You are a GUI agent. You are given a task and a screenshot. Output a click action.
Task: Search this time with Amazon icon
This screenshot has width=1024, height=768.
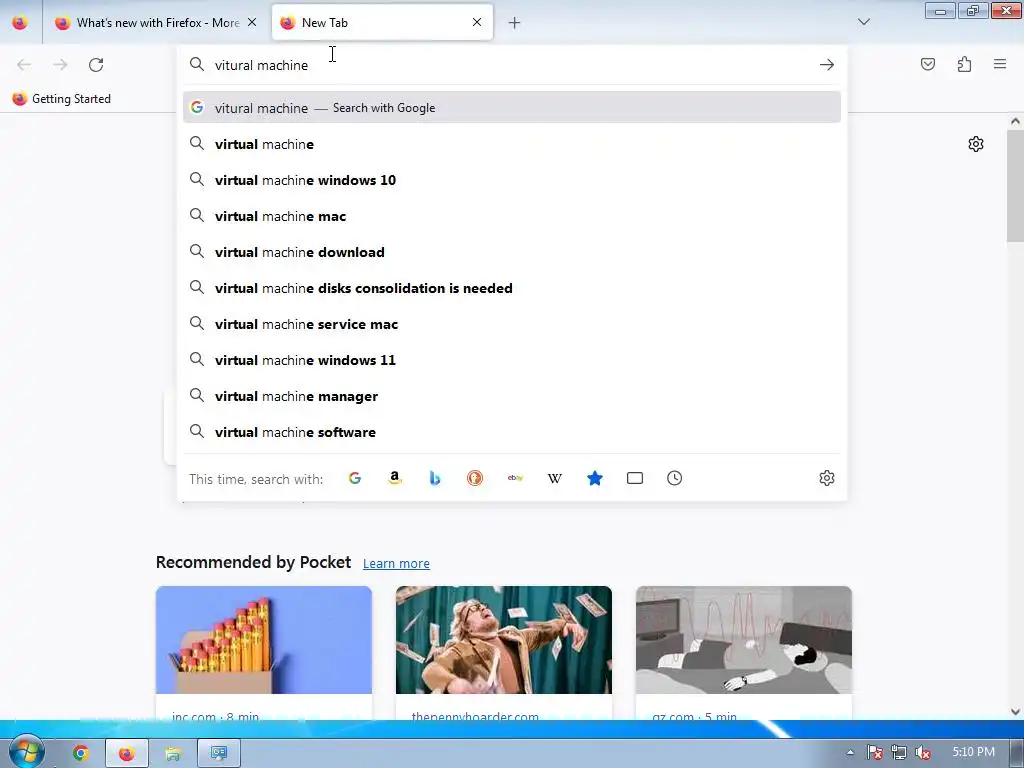[394, 478]
